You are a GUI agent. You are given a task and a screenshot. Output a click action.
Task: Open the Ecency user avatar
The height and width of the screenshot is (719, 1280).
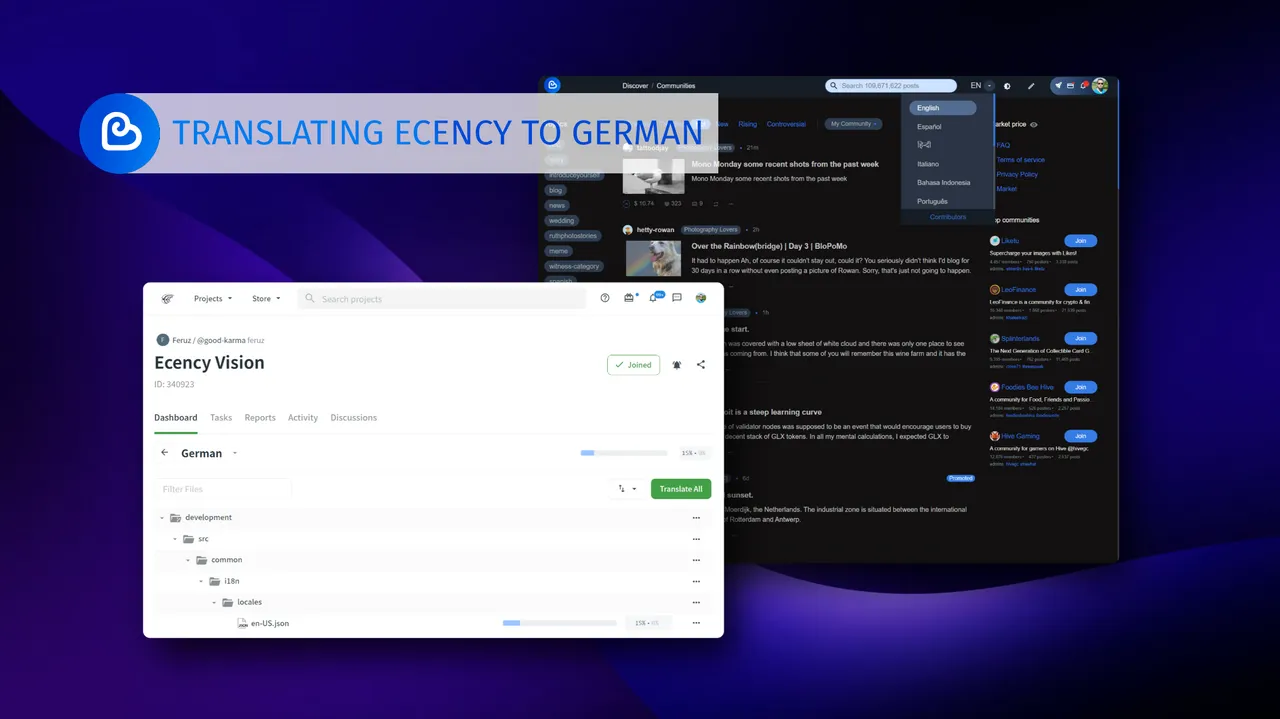point(1100,86)
